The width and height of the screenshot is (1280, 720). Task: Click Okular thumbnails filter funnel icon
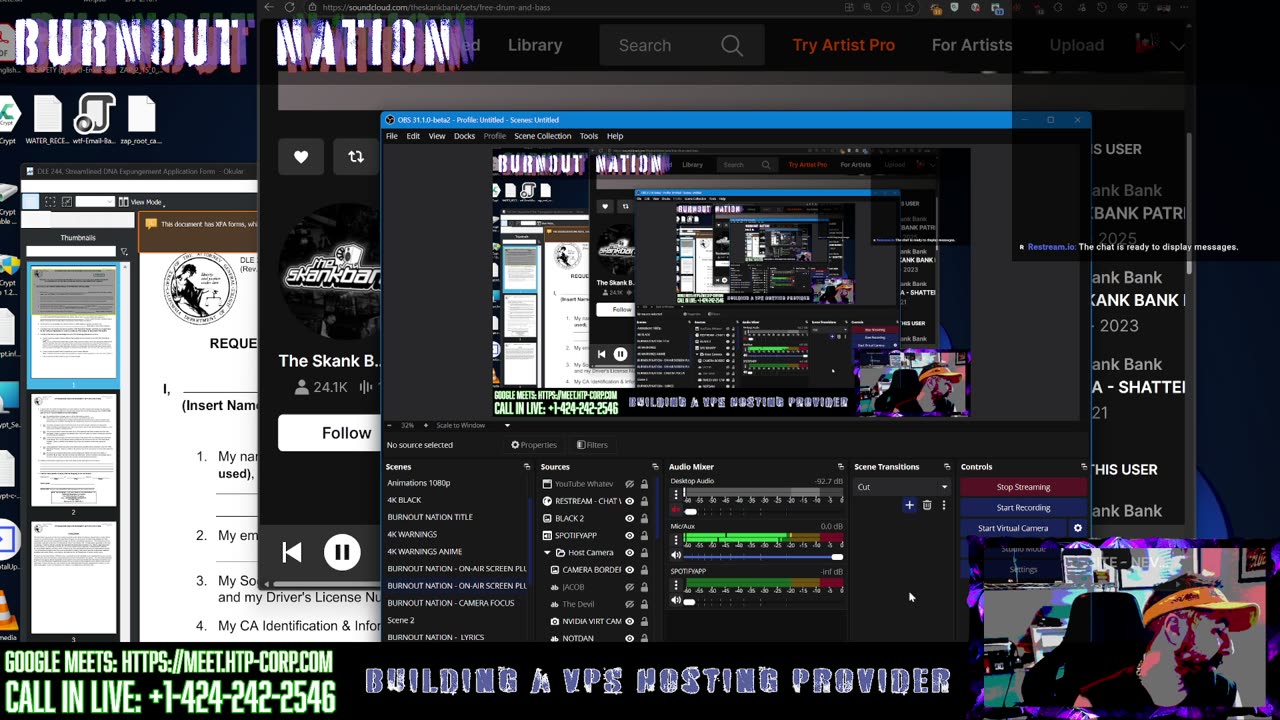click(x=124, y=252)
